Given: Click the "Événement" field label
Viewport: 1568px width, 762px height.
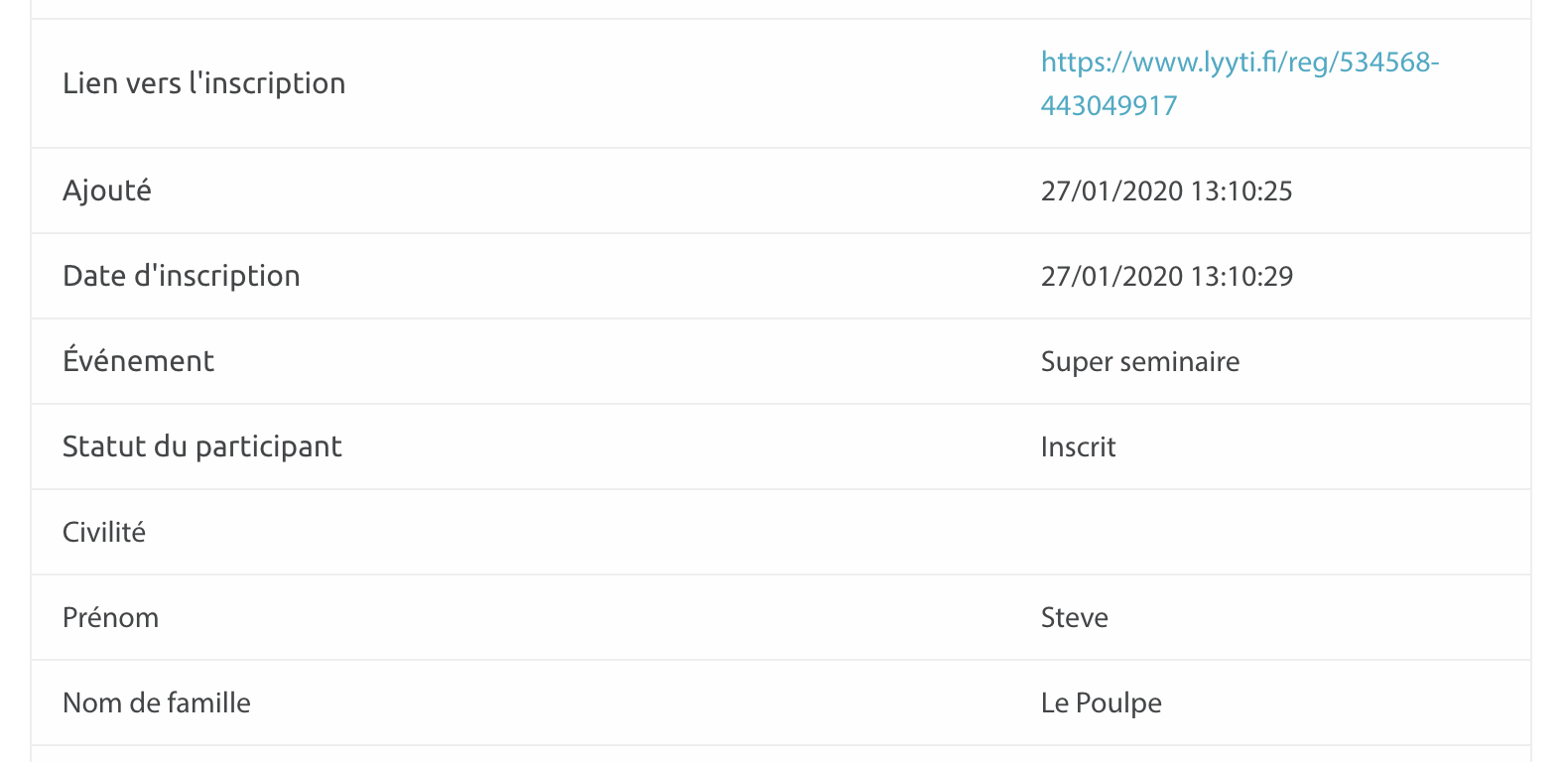Looking at the screenshot, I should point(138,361).
